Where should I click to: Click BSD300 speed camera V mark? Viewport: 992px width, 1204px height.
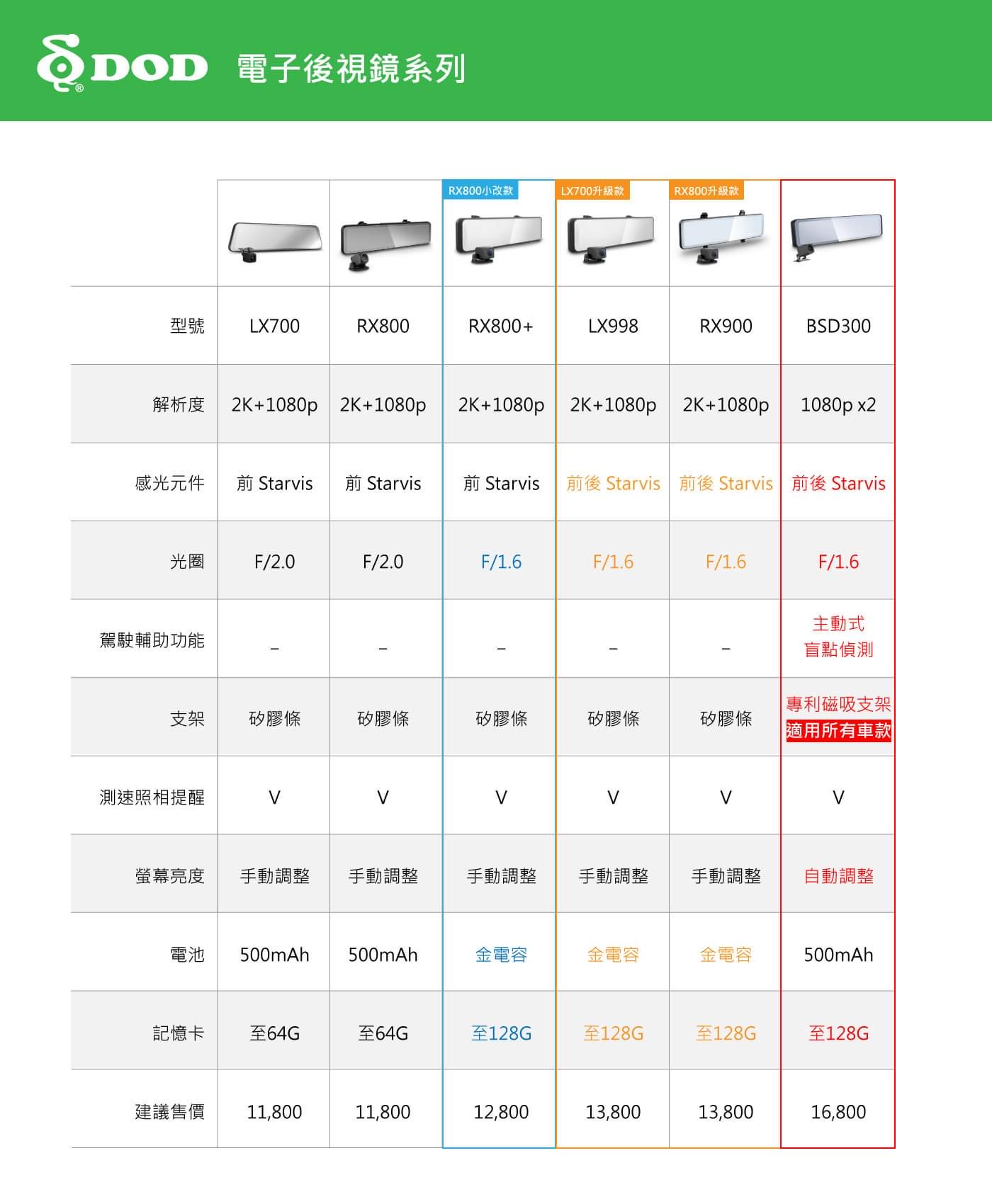pos(838,798)
